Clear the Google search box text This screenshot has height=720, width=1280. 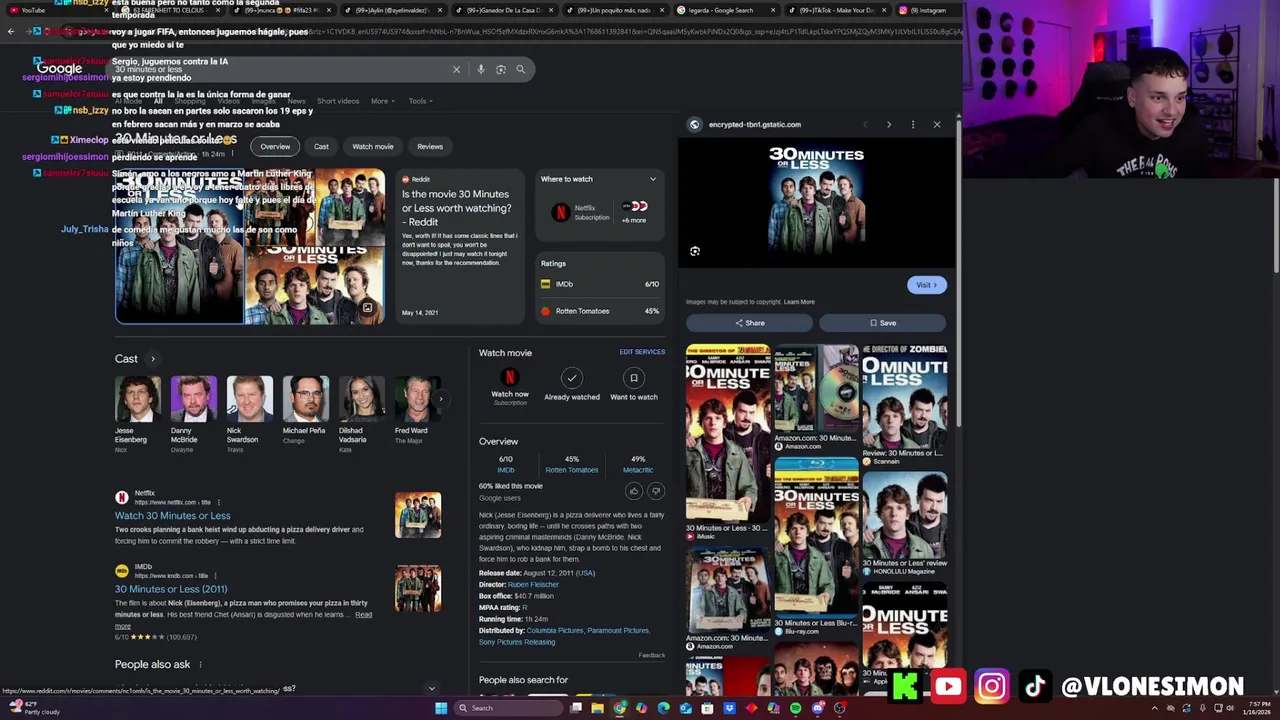click(456, 69)
